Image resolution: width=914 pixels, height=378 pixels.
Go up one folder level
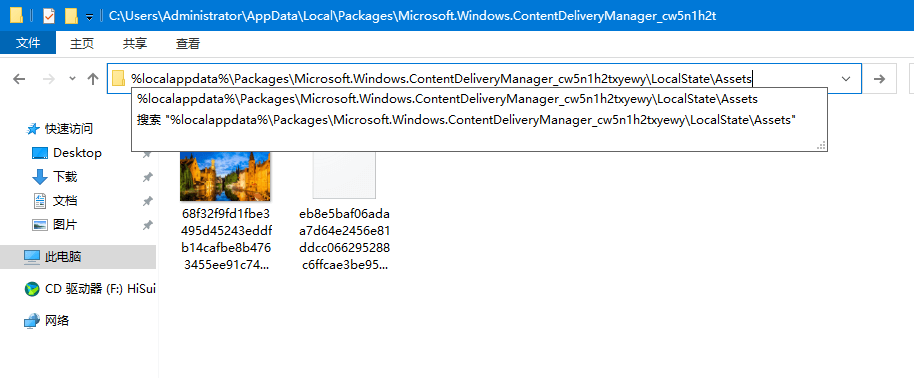tap(93, 79)
